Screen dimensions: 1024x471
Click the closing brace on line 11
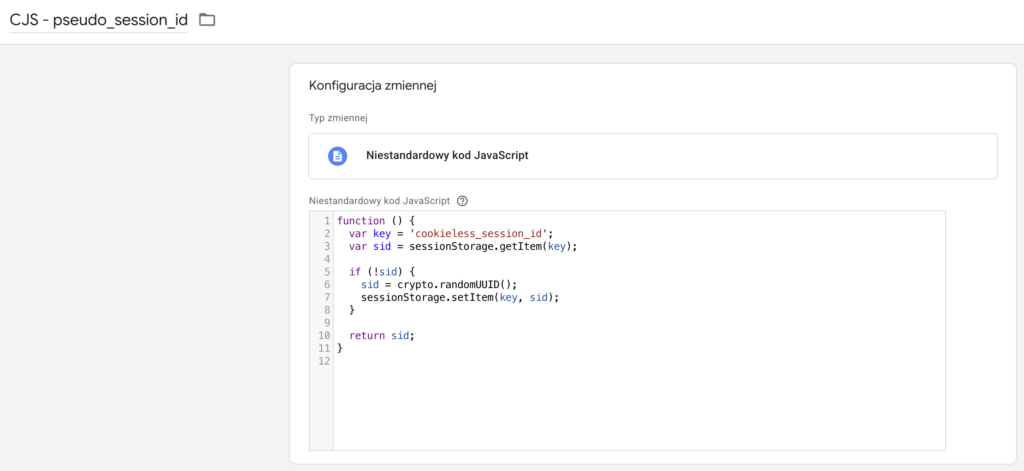(x=340, y=349)
